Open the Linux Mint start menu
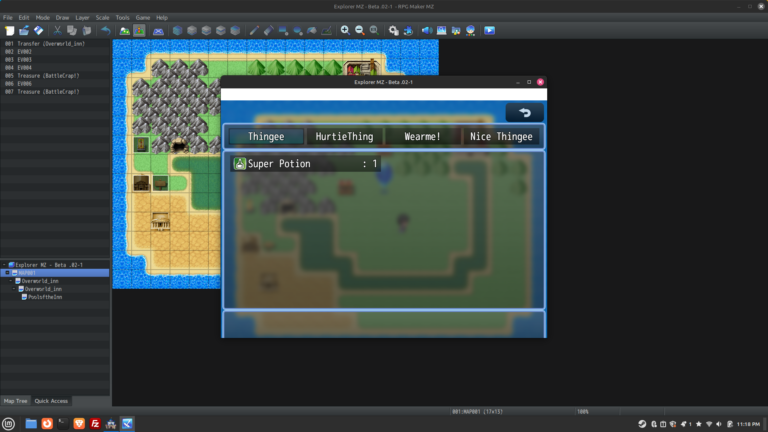The width and height of the screenshot is (768, 432). 8,424
